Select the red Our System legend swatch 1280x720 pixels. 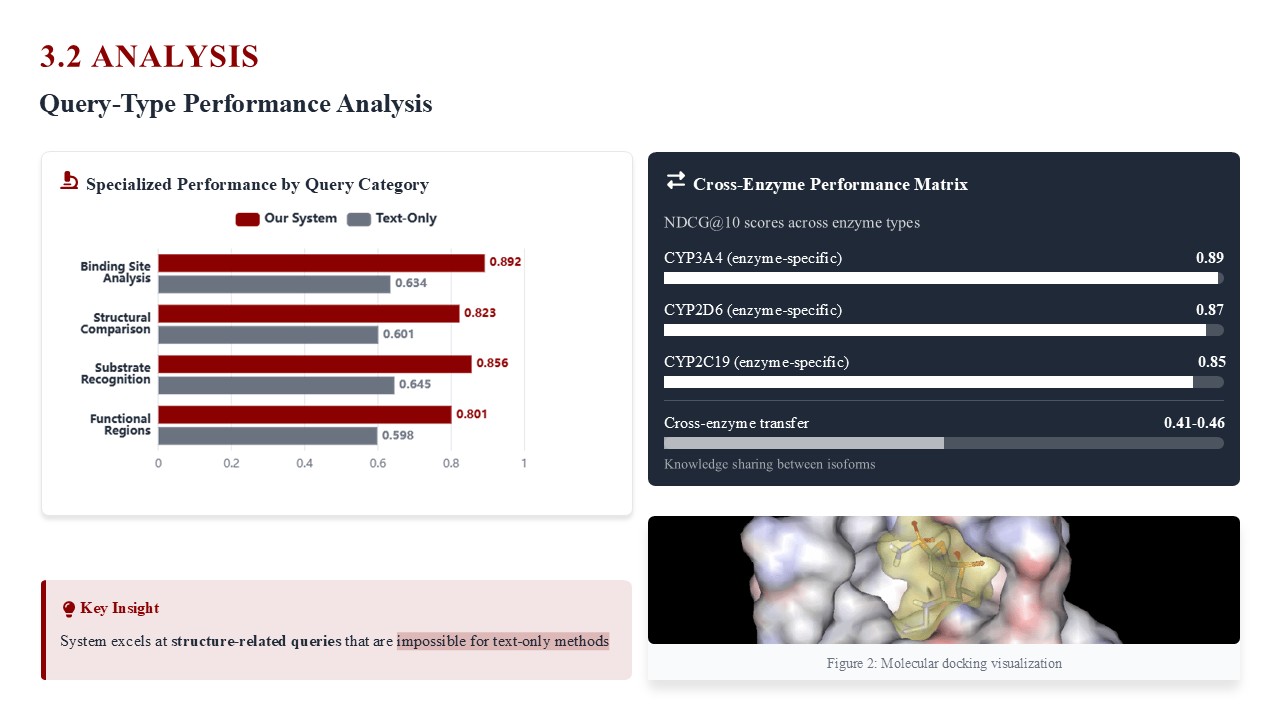click(x=247, y=219)
